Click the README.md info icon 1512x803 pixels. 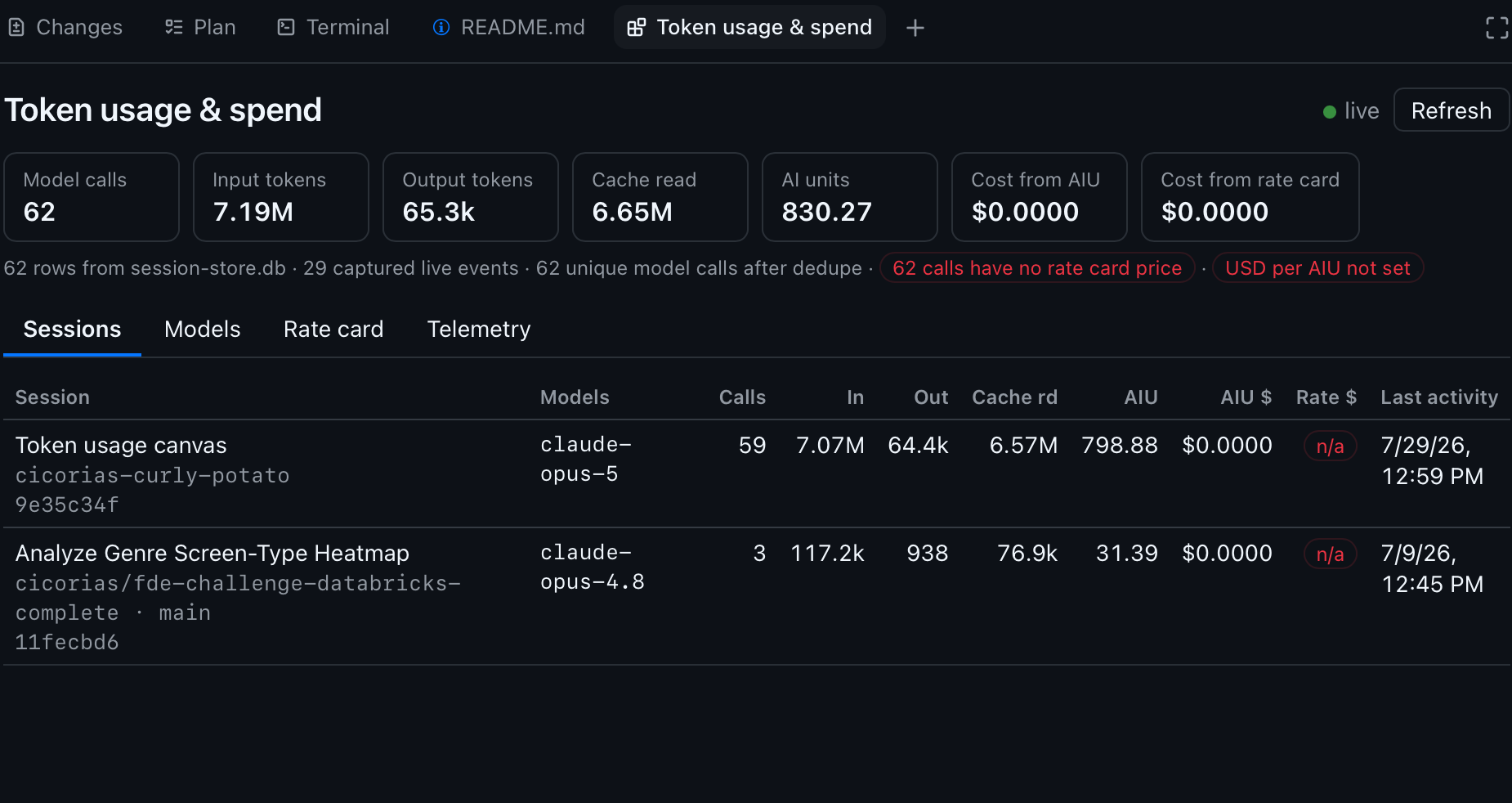click(441, 28)
